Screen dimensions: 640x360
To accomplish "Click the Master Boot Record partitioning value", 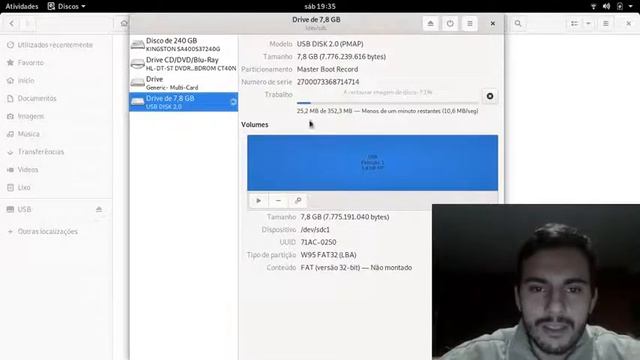I will coord(327,69).
